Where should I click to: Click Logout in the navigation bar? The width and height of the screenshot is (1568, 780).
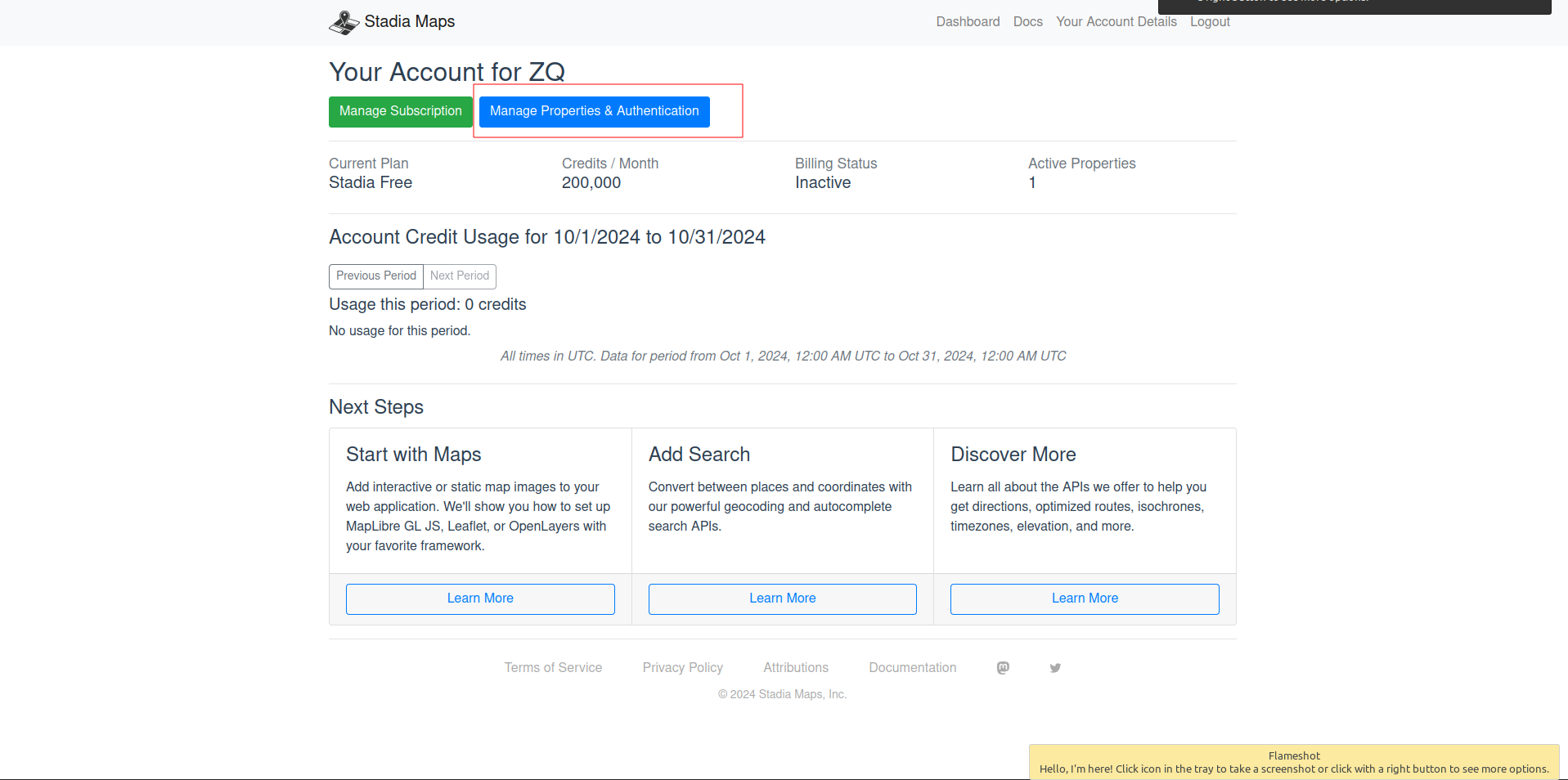point(1210,22)
